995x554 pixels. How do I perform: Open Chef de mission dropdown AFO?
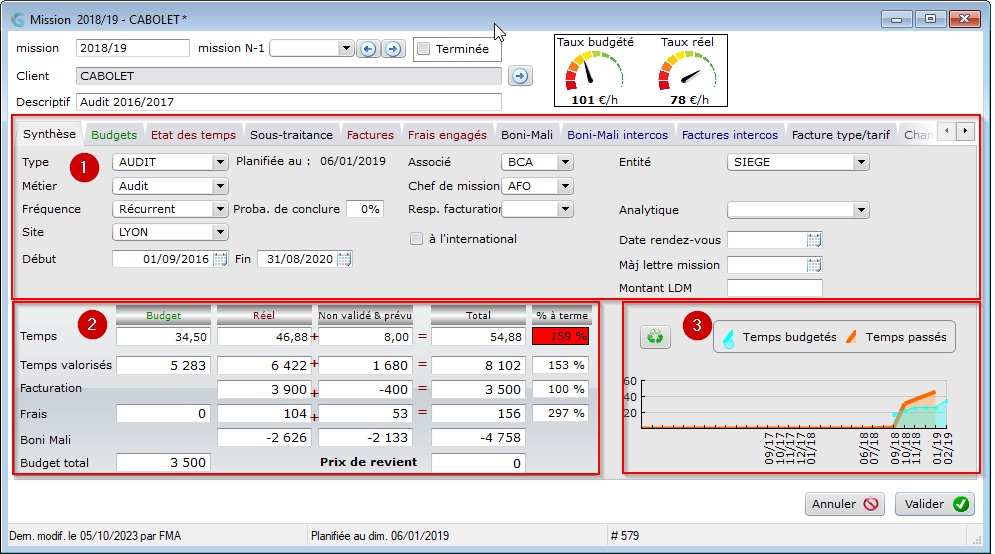point(565,186)
